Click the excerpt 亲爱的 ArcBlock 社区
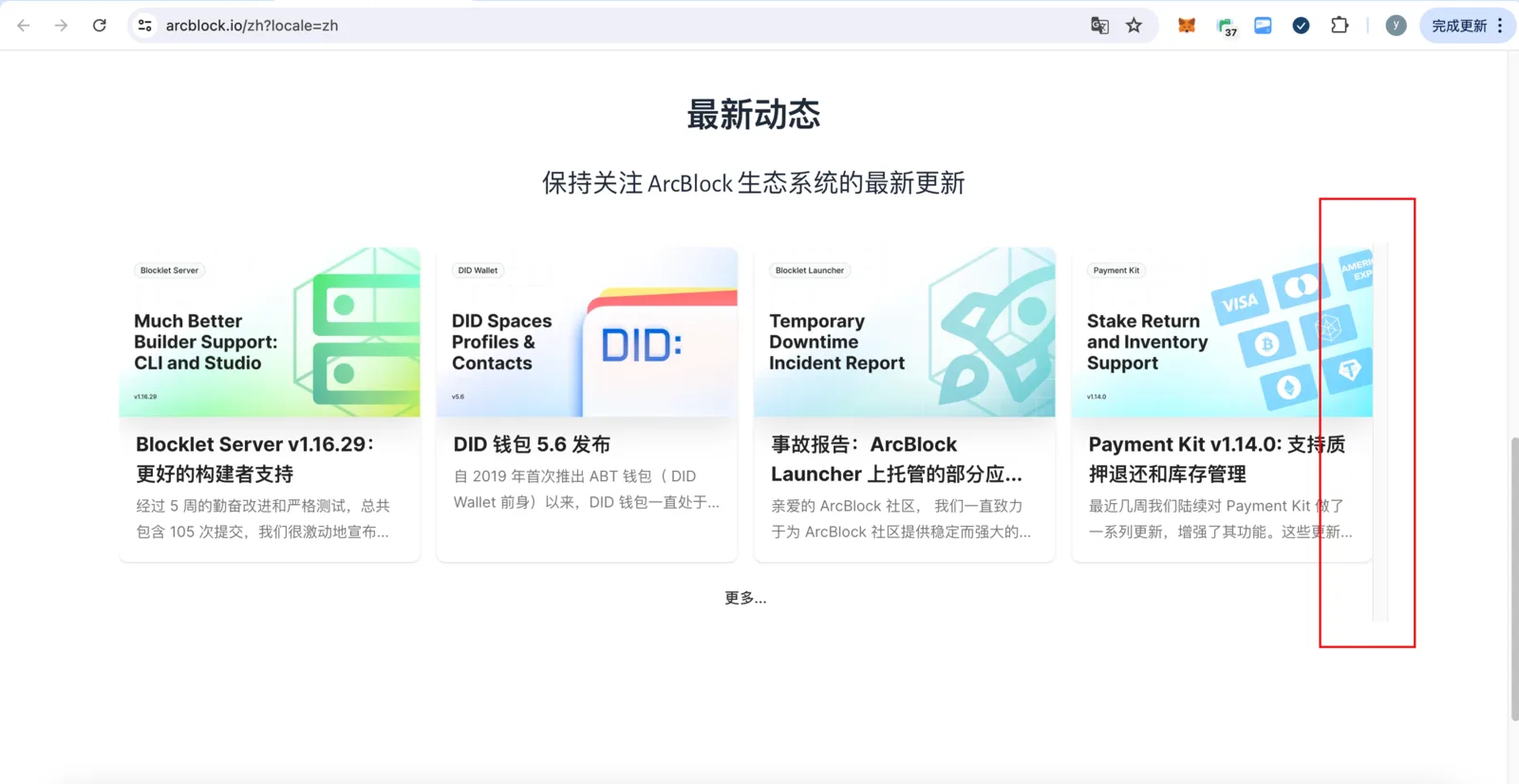Screen dimensions: 1519x784 [901, 519]
